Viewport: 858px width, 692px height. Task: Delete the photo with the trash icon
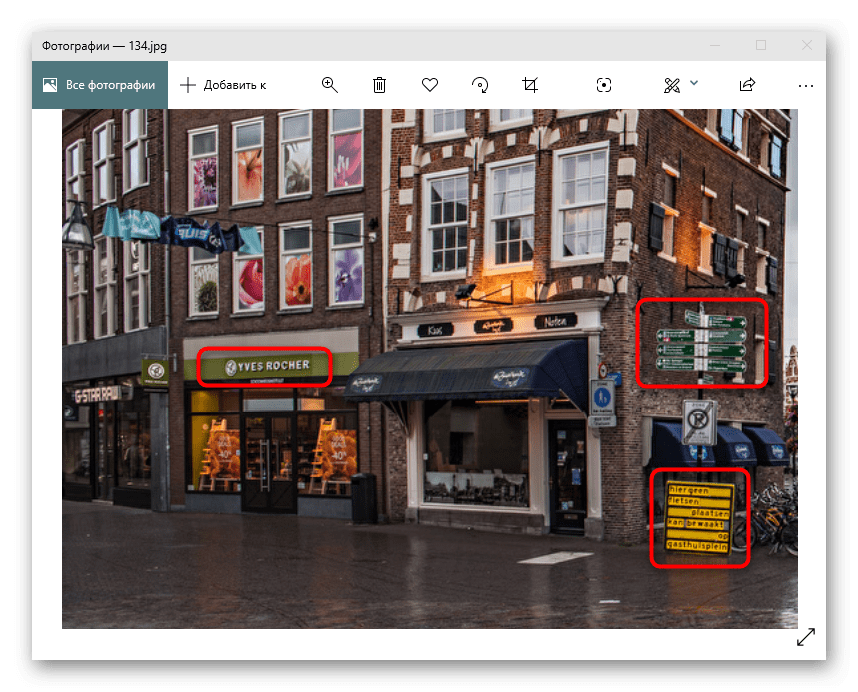click(380, 85)
